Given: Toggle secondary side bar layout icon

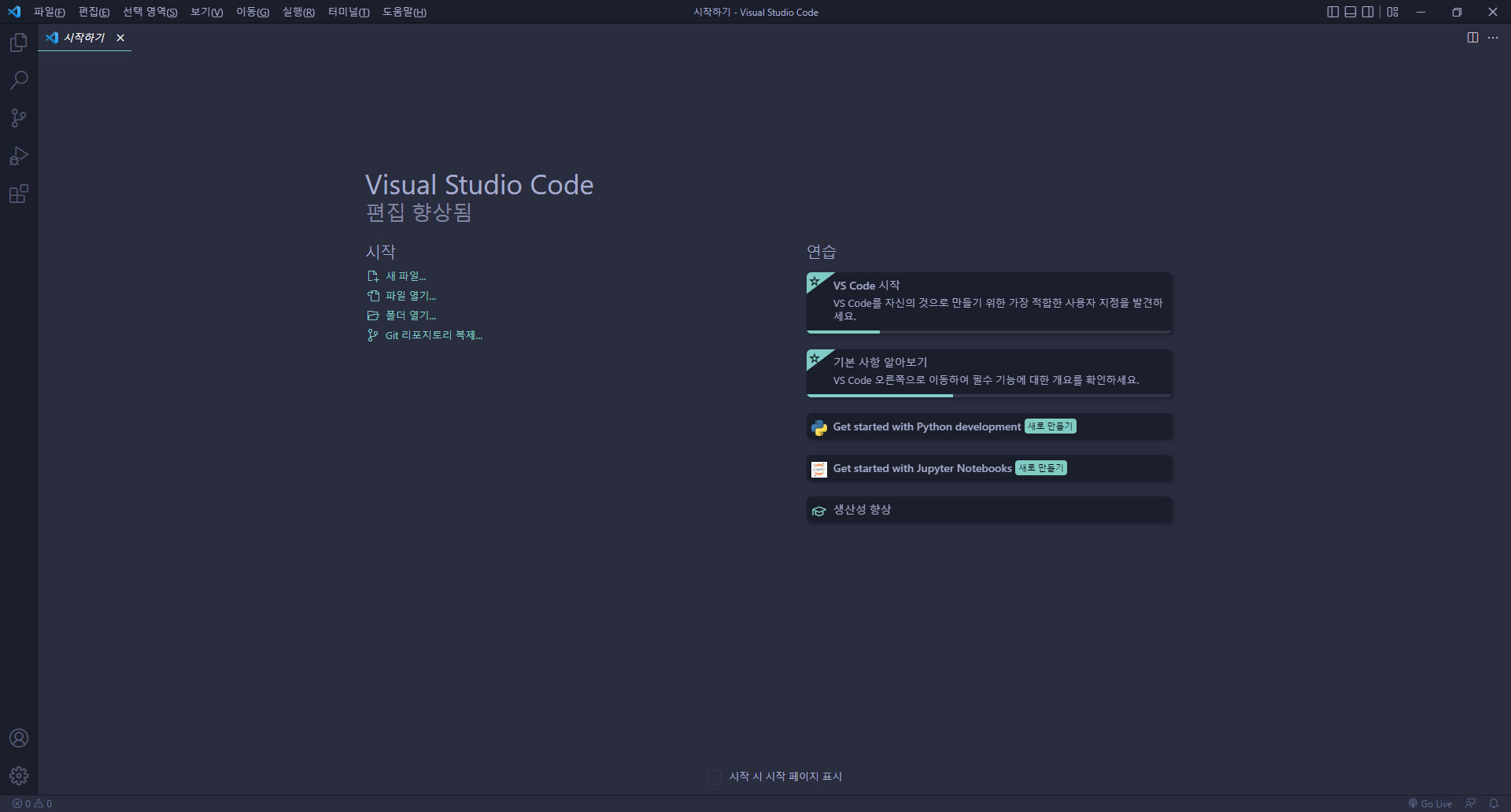Looking at the screenshot, I should (x=1368, y=12).
